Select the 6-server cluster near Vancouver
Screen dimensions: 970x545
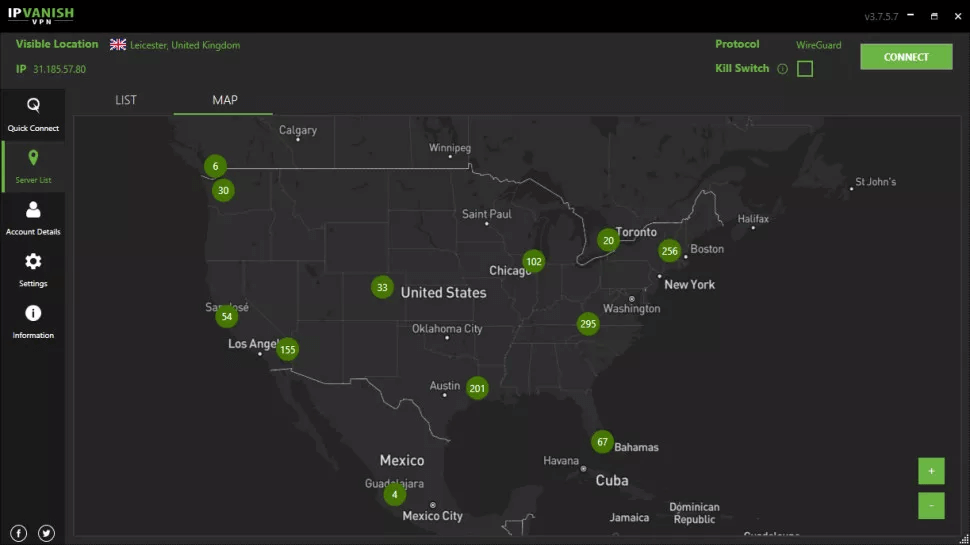coord(215,166)
